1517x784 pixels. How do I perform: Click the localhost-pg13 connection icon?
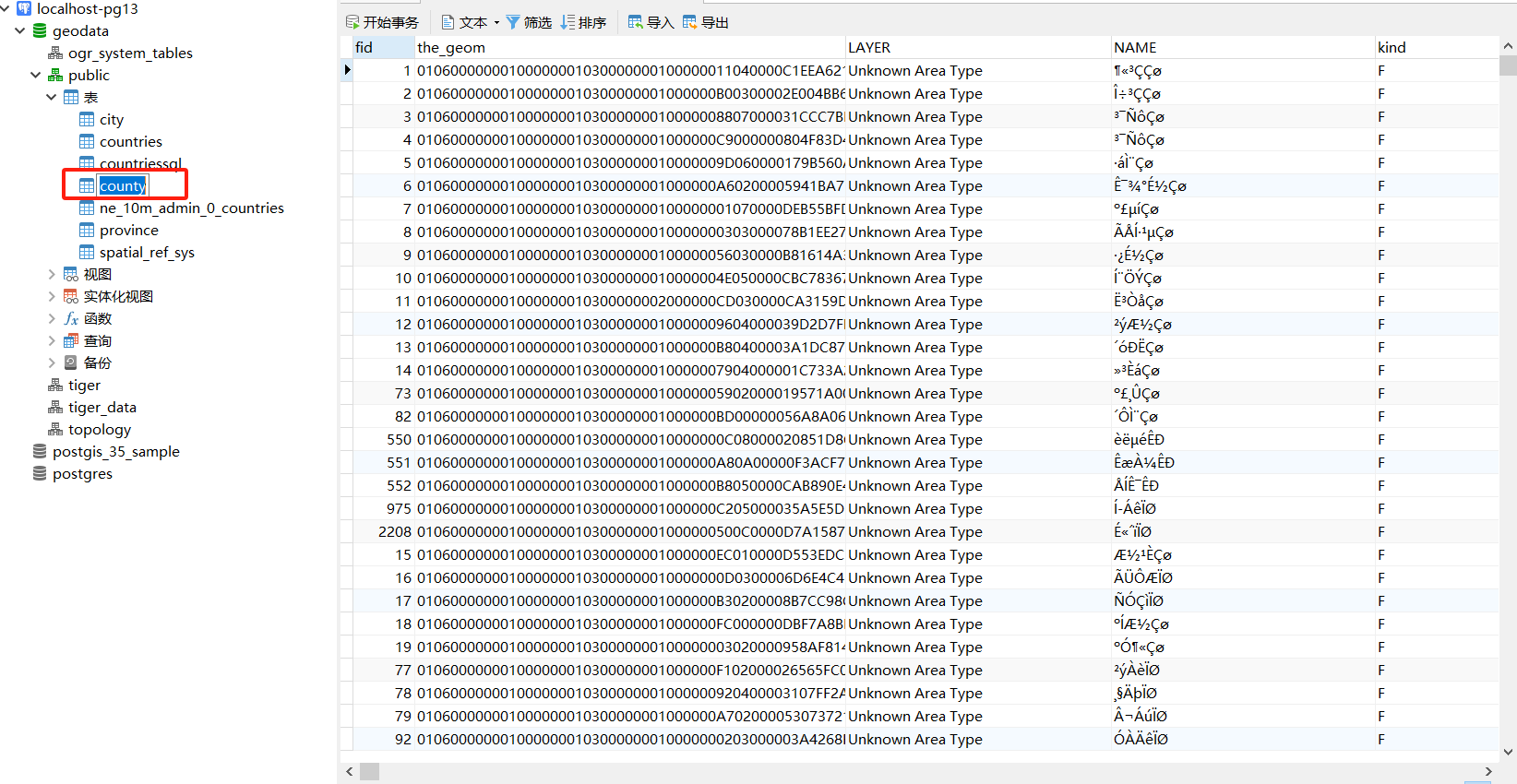tap(24, 8)
